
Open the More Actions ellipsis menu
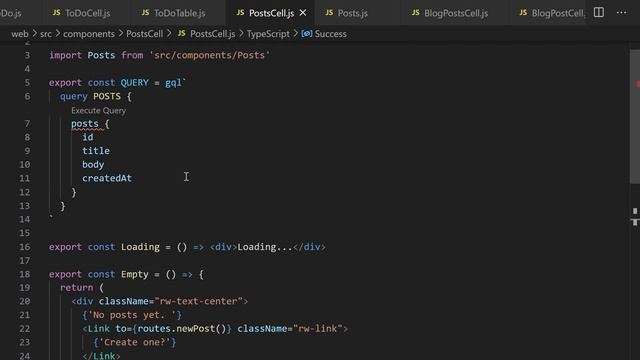point(622,13)
